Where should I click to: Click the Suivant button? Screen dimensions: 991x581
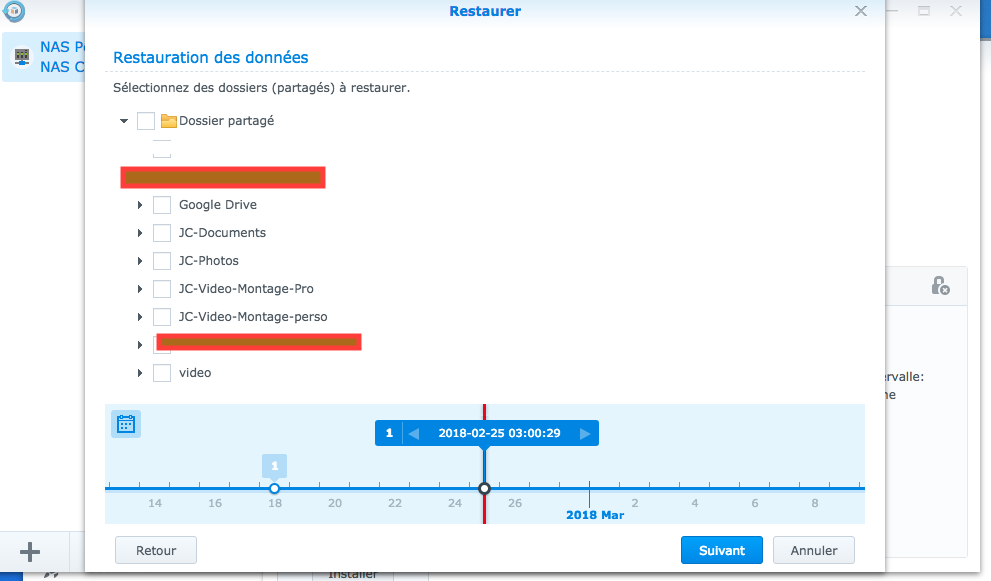(722, 551)
